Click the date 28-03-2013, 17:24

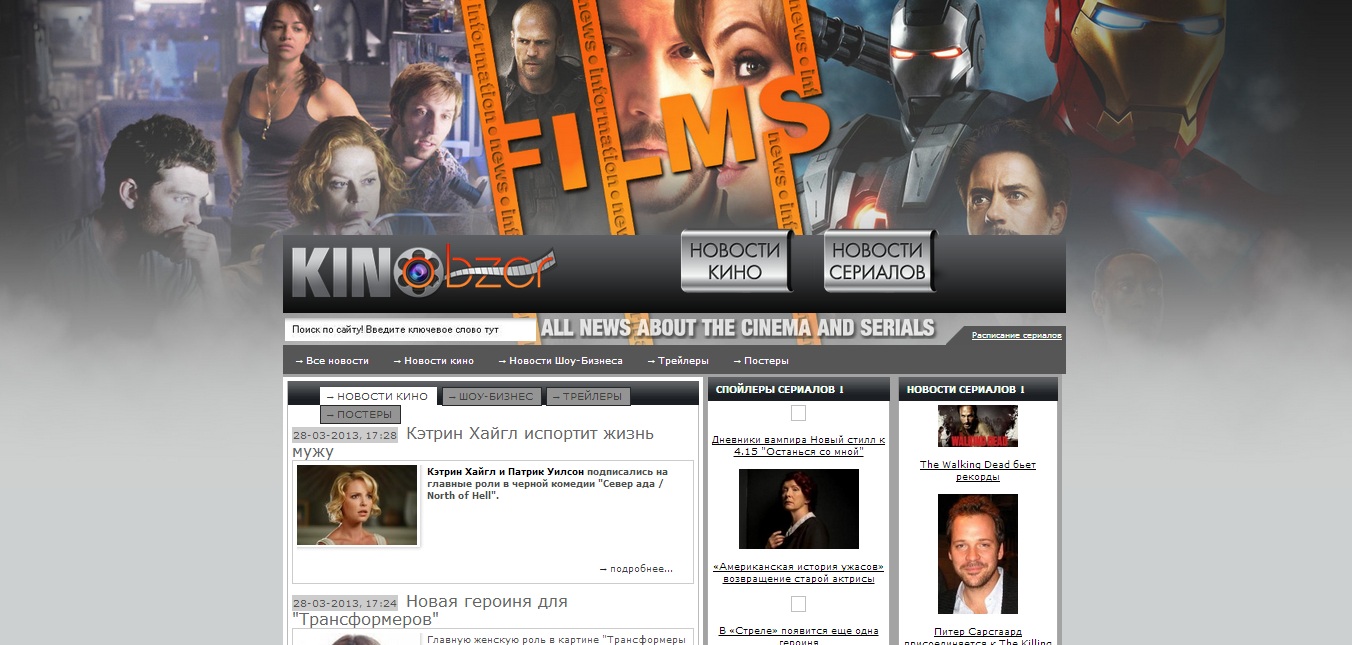345,604
